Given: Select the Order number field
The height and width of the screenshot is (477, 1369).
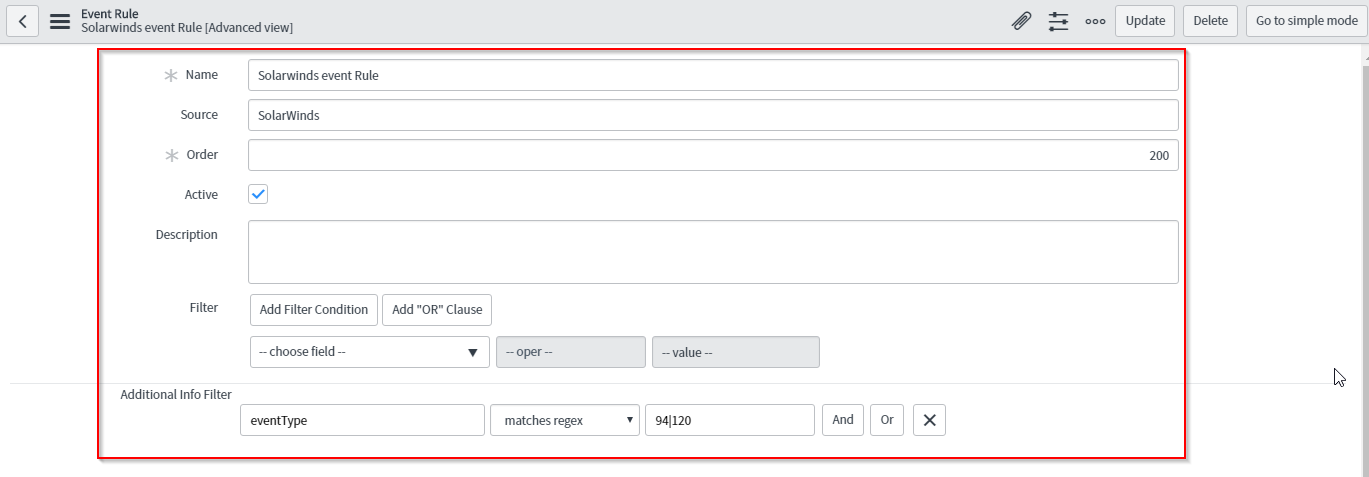Looking at the screenshot, I should pos(713,155).
